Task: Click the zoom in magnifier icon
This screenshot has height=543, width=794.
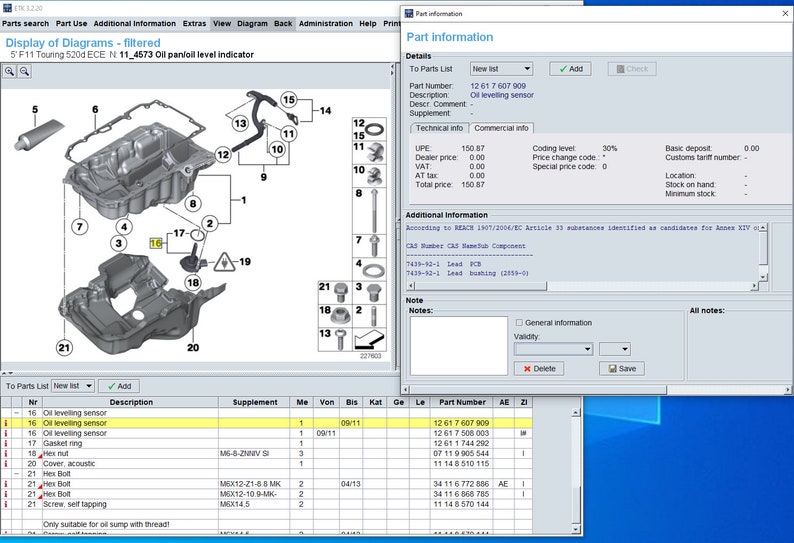Action: click(x=10, y=71)
